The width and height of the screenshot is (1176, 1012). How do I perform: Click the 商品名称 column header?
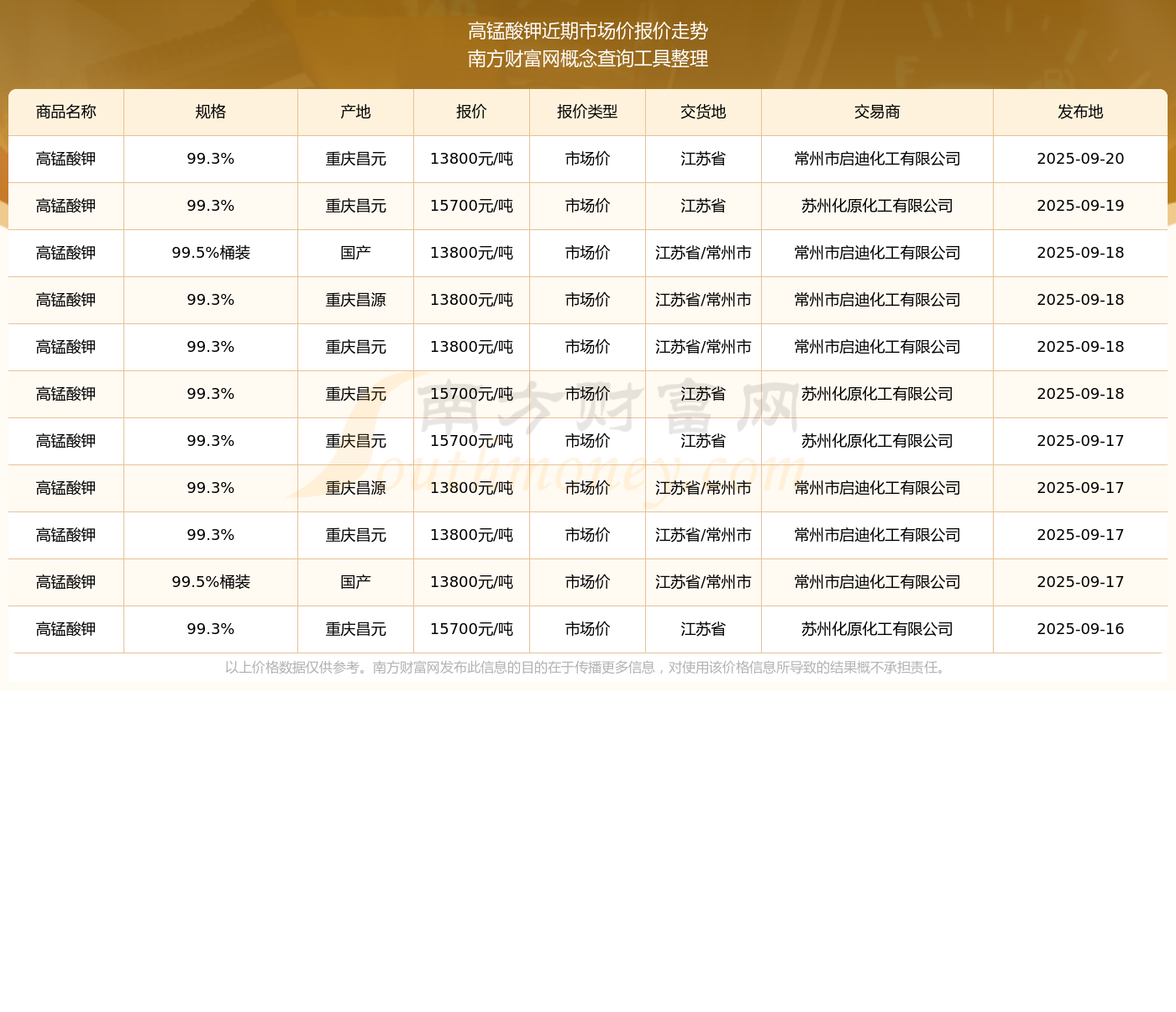click(x=66, y=113)
